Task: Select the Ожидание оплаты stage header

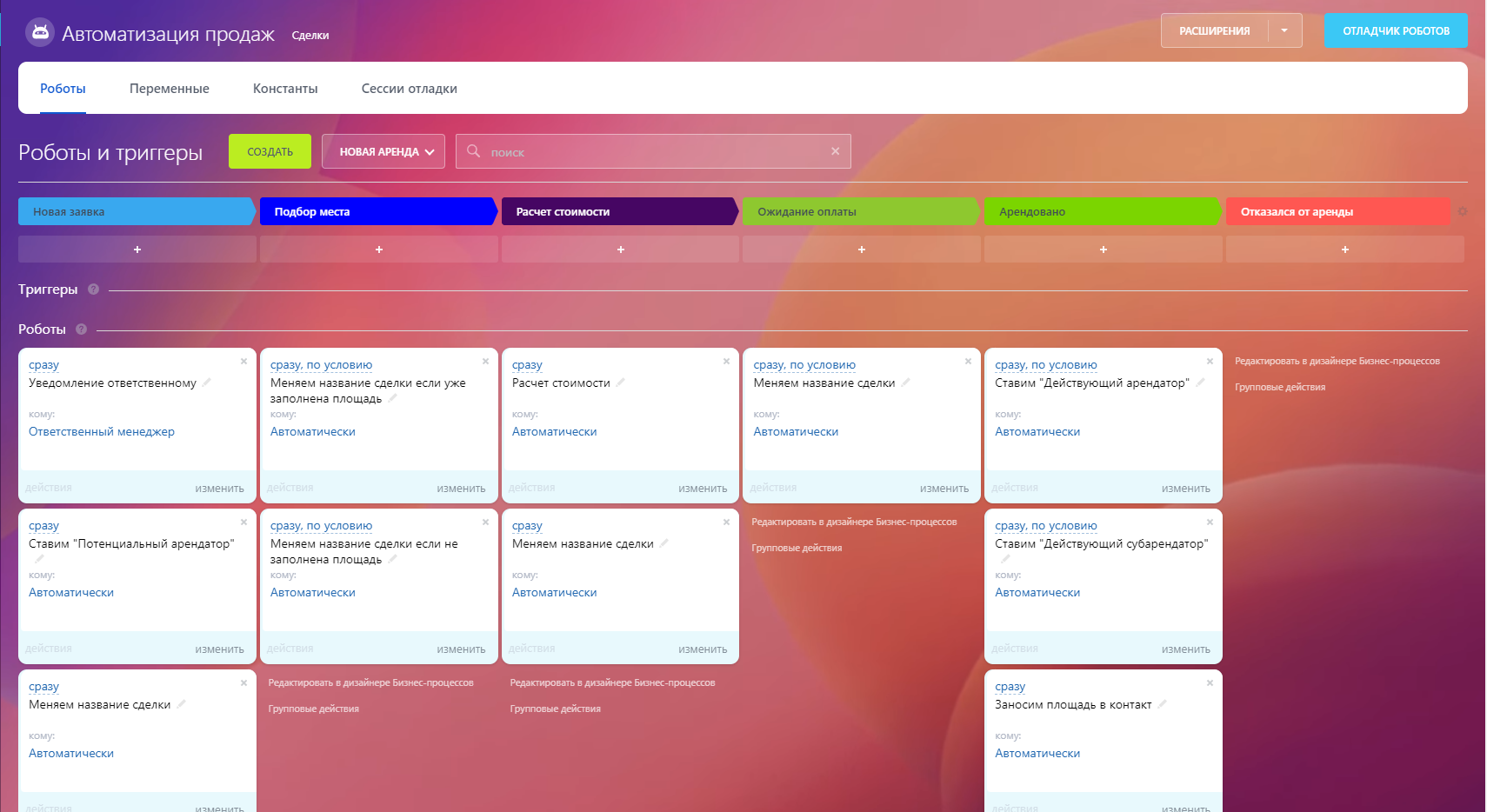Action: 862,211
